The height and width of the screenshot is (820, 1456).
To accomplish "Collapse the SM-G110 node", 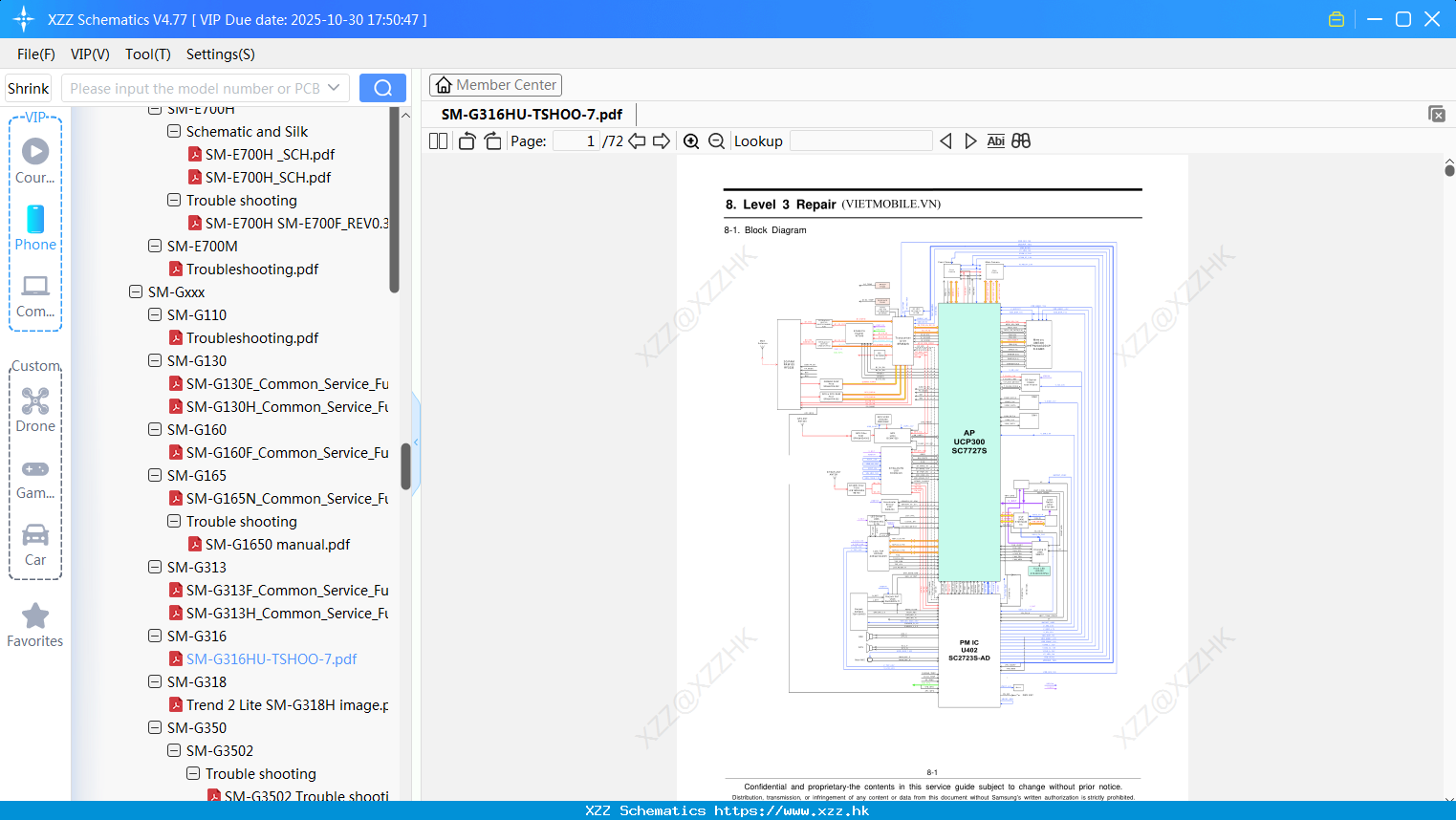I will pyautogui.click(x=155, y=314).
